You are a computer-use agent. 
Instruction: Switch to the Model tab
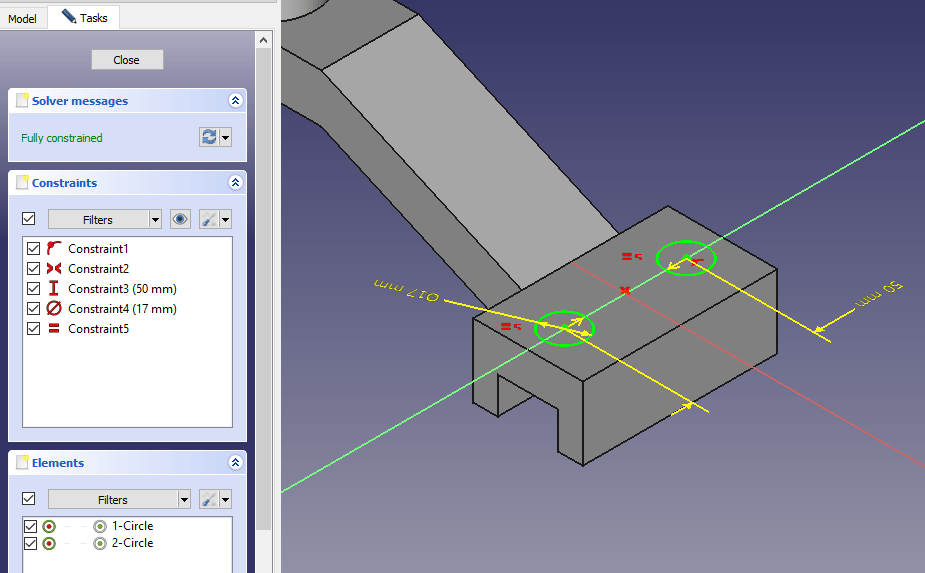coord(22,18)
